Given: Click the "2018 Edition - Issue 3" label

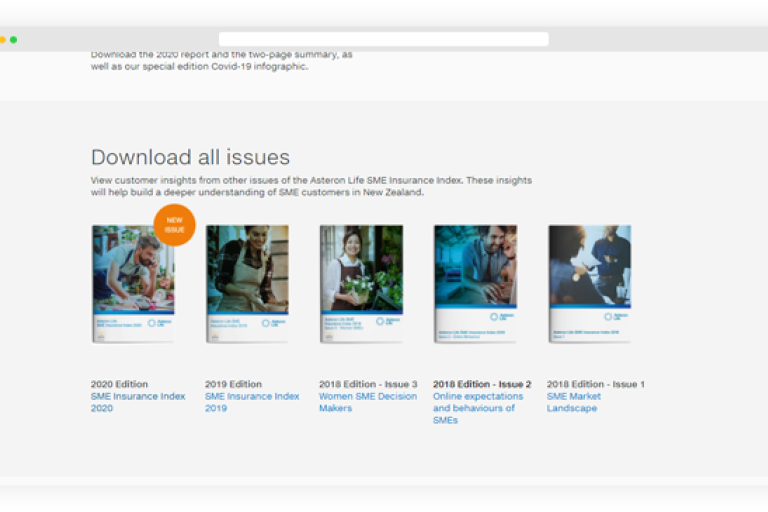Looking at the screenshot, I should click(368, 384).
